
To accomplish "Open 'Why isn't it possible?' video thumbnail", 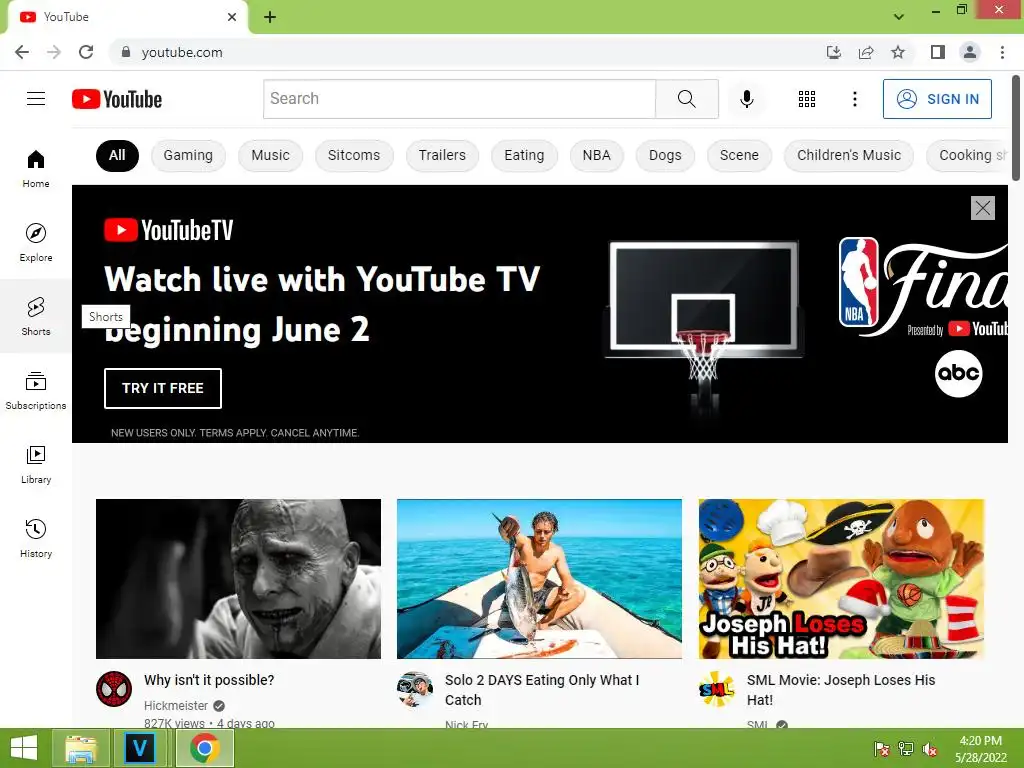I will click(x=238, y=579).
